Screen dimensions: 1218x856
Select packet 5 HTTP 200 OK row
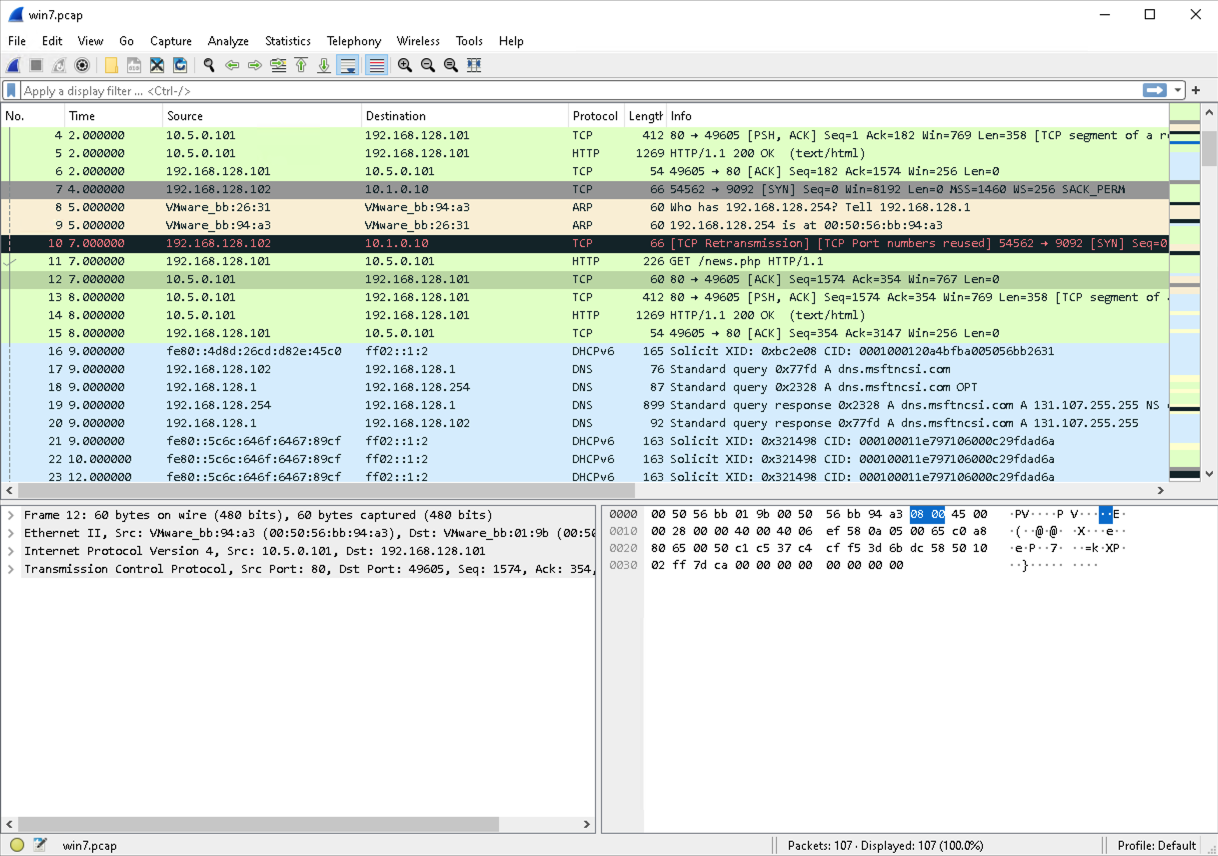584,153
